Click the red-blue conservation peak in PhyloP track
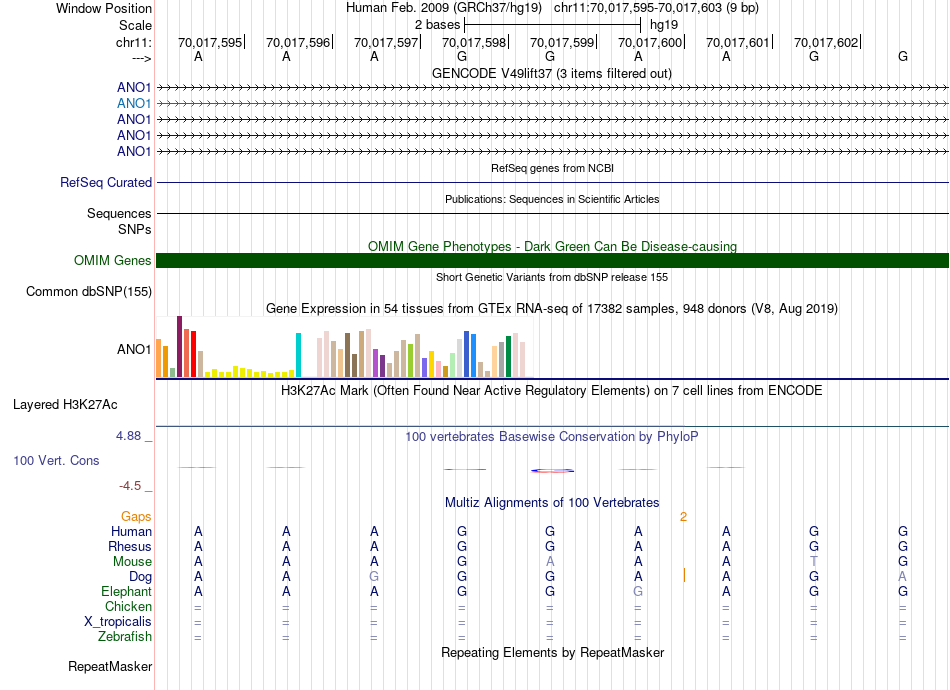 pyautogui.click(x=552, y=470)
